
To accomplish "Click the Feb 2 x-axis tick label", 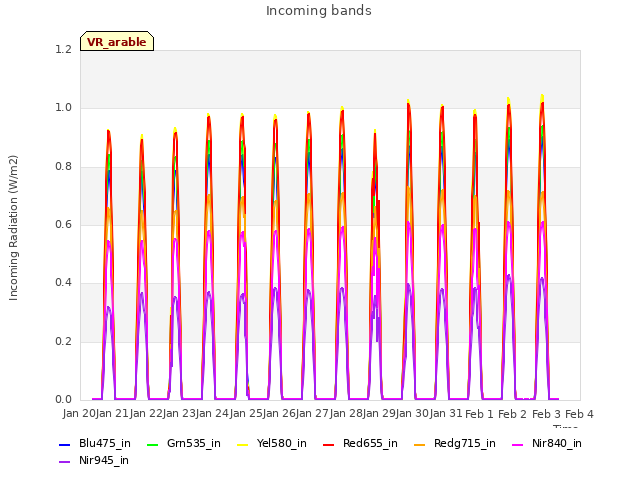I will [513, 414].
